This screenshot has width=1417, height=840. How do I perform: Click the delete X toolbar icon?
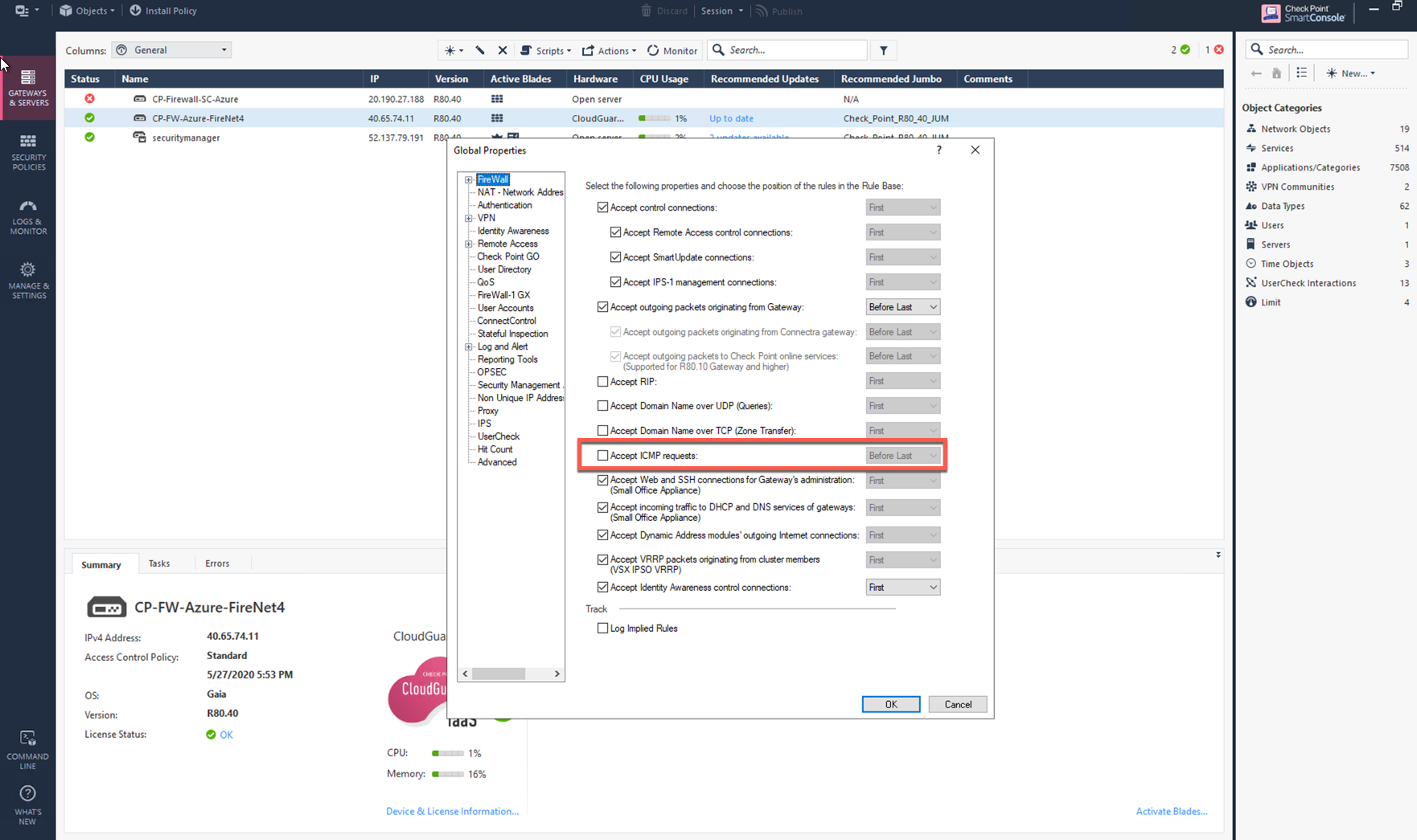pos(503,51)
